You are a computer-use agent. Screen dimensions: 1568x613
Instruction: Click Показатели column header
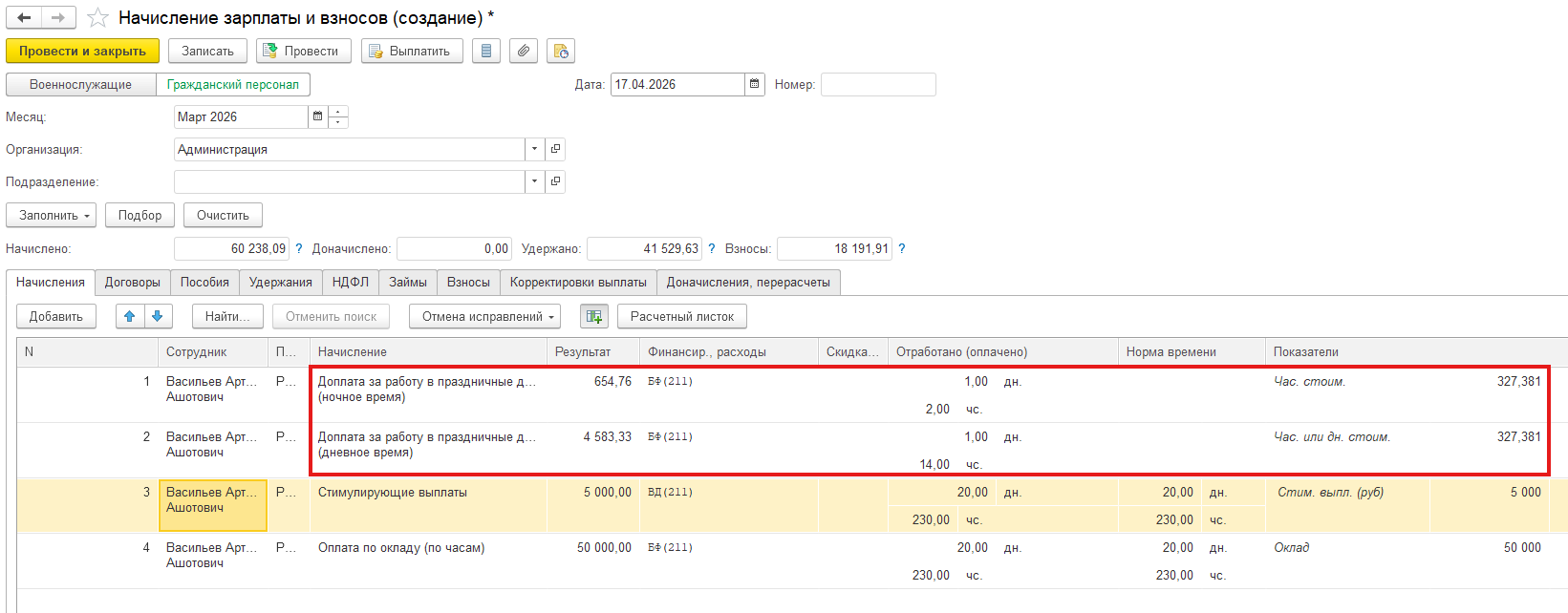(1416, 351)
